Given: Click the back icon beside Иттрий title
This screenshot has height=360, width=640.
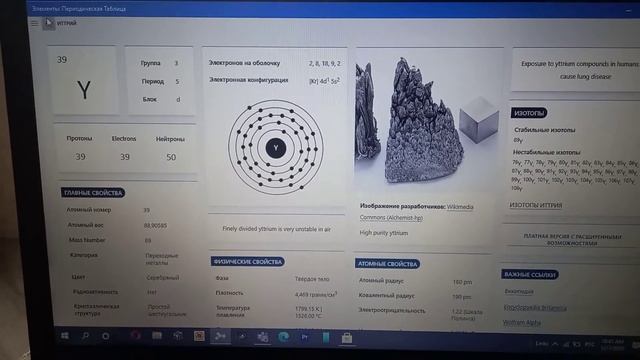Looking at the screenshot, I should coord(49,23).
